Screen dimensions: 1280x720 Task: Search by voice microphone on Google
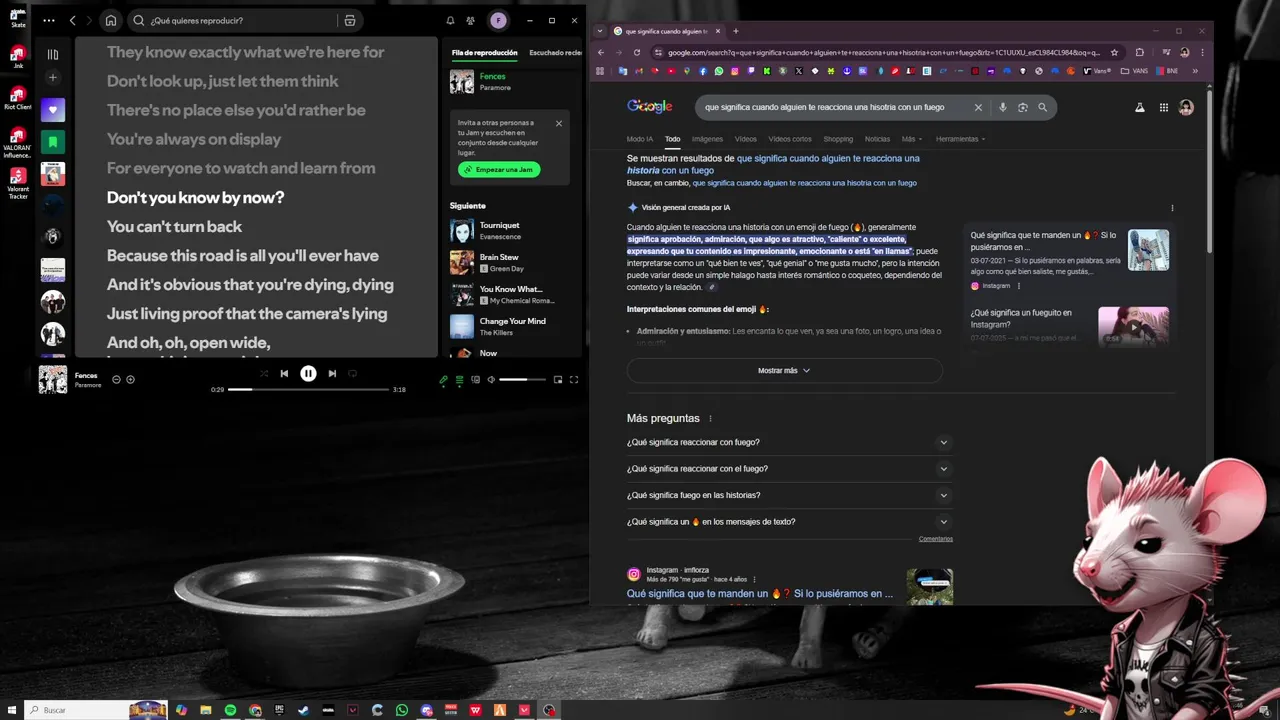click(x=1002, y=107)
